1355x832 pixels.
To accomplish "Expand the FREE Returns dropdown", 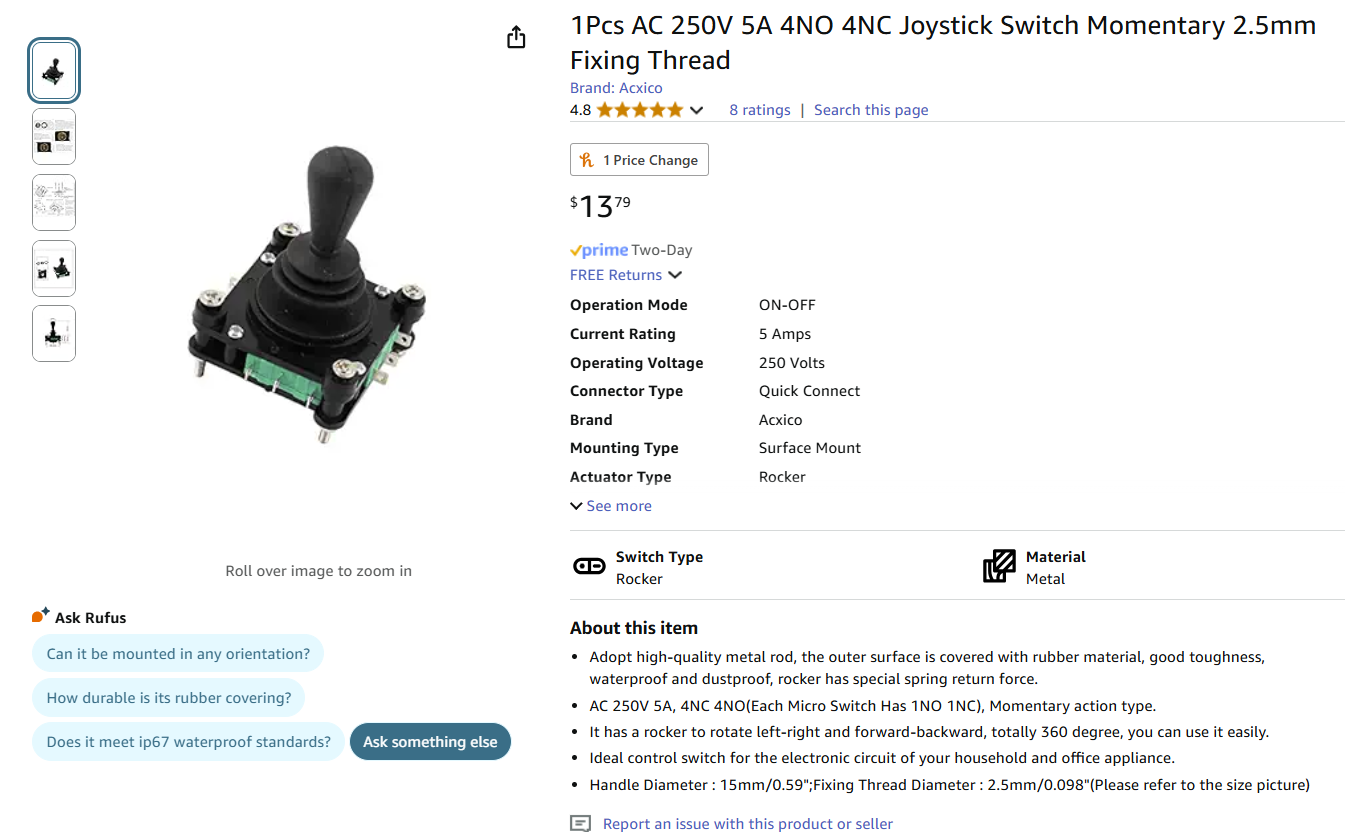I will click(x=675, y=275).
